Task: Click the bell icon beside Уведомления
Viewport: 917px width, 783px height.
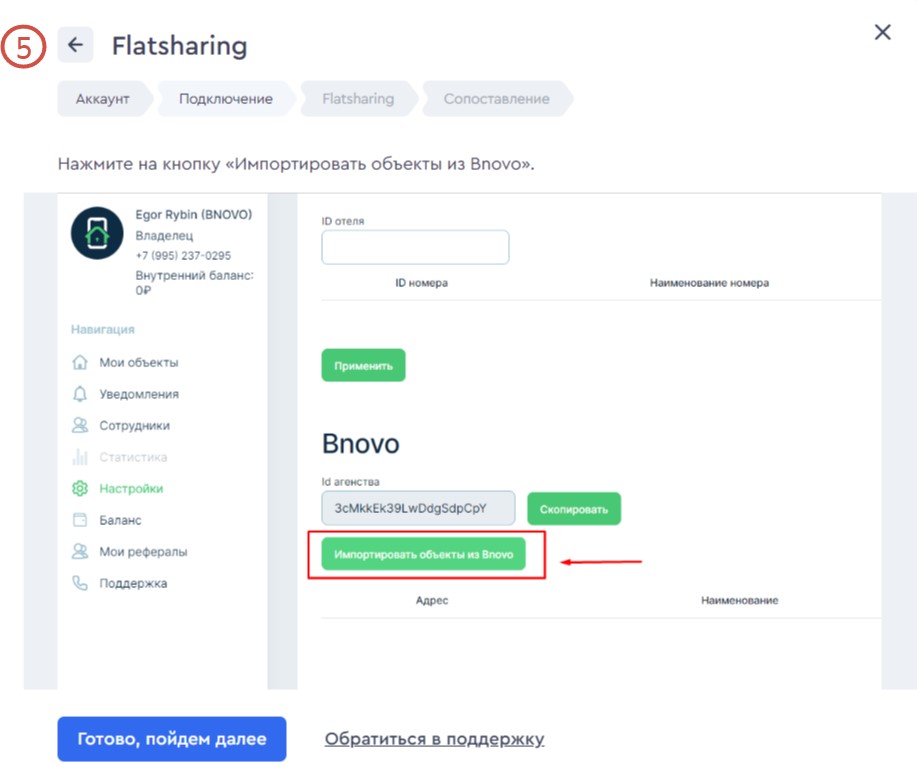Action: 81,394
